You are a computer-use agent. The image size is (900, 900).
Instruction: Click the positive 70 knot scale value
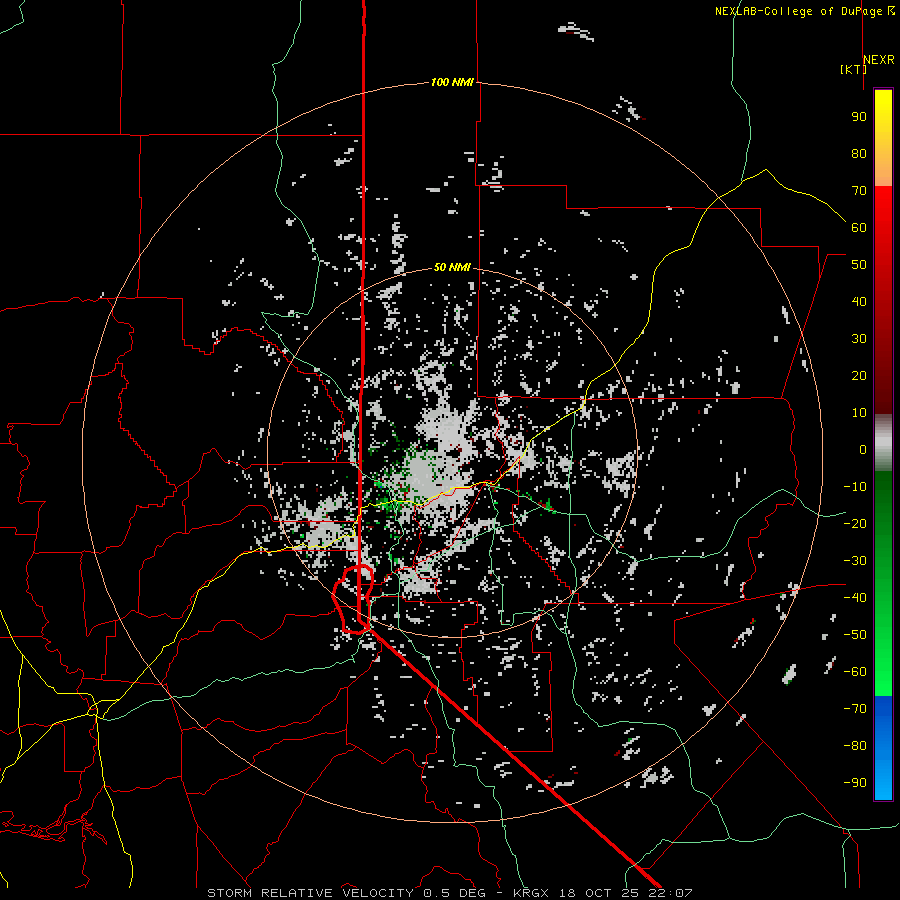pos(859,191)
